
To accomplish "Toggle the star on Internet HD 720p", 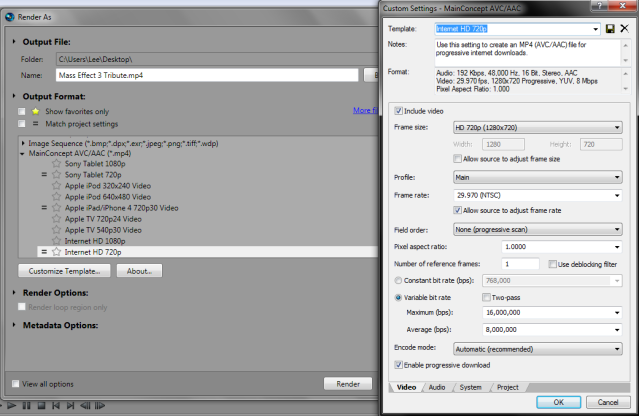I will [57, 252].
